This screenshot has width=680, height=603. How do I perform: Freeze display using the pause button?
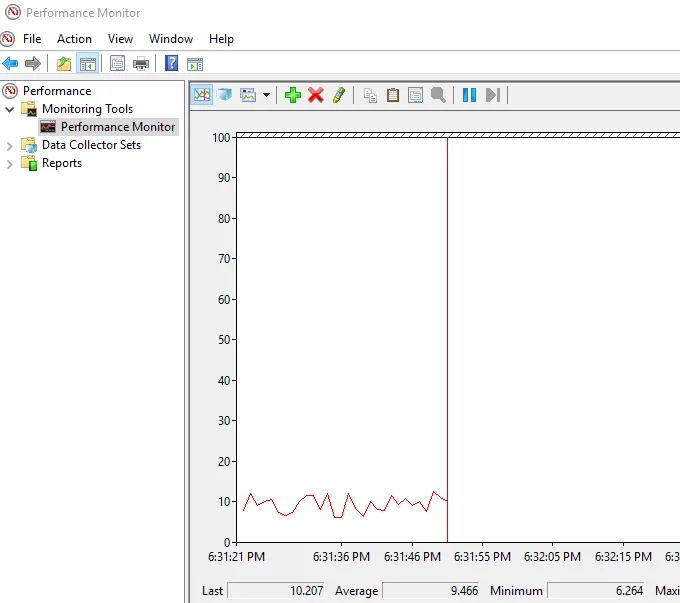click(468, 95)
